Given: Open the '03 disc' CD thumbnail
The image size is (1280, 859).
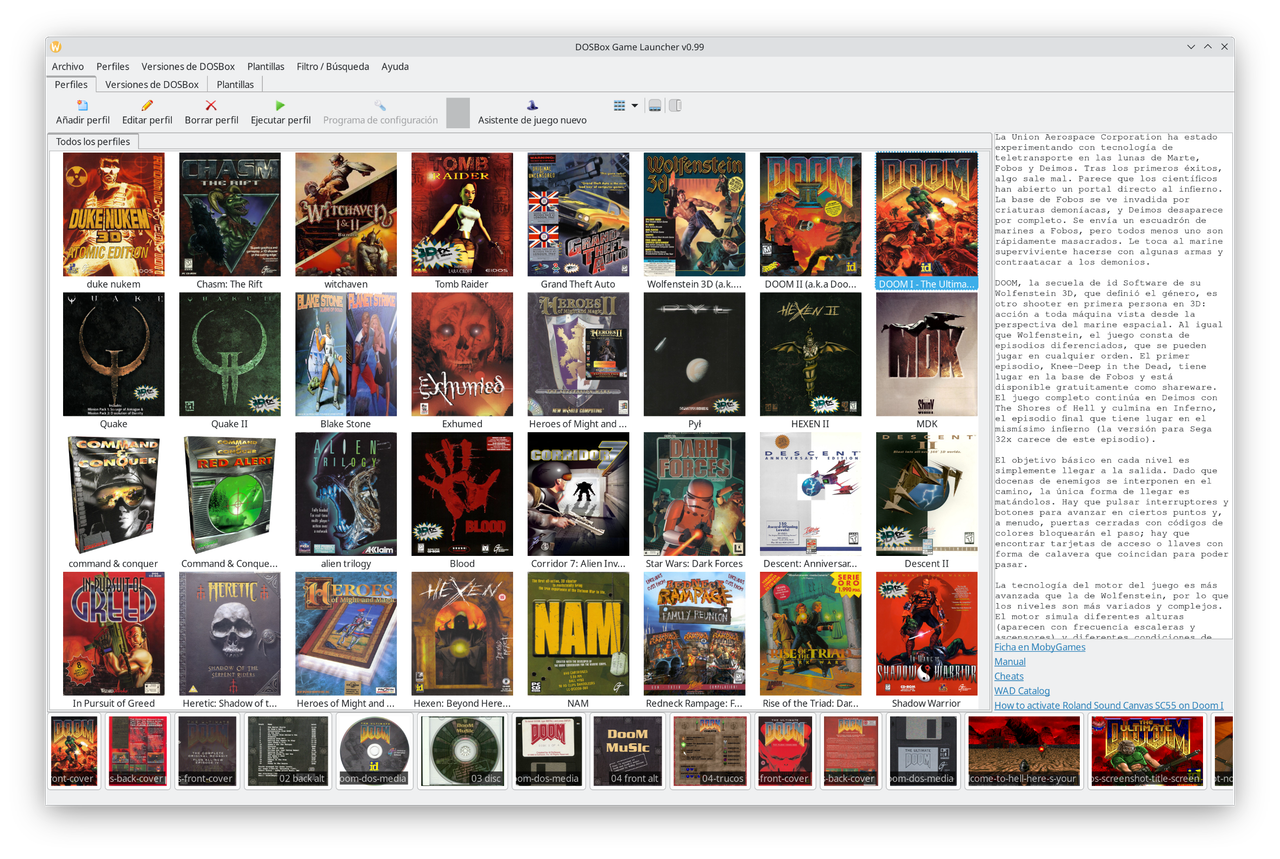Looking at the screenshot, I should click(x=462, y=750).
